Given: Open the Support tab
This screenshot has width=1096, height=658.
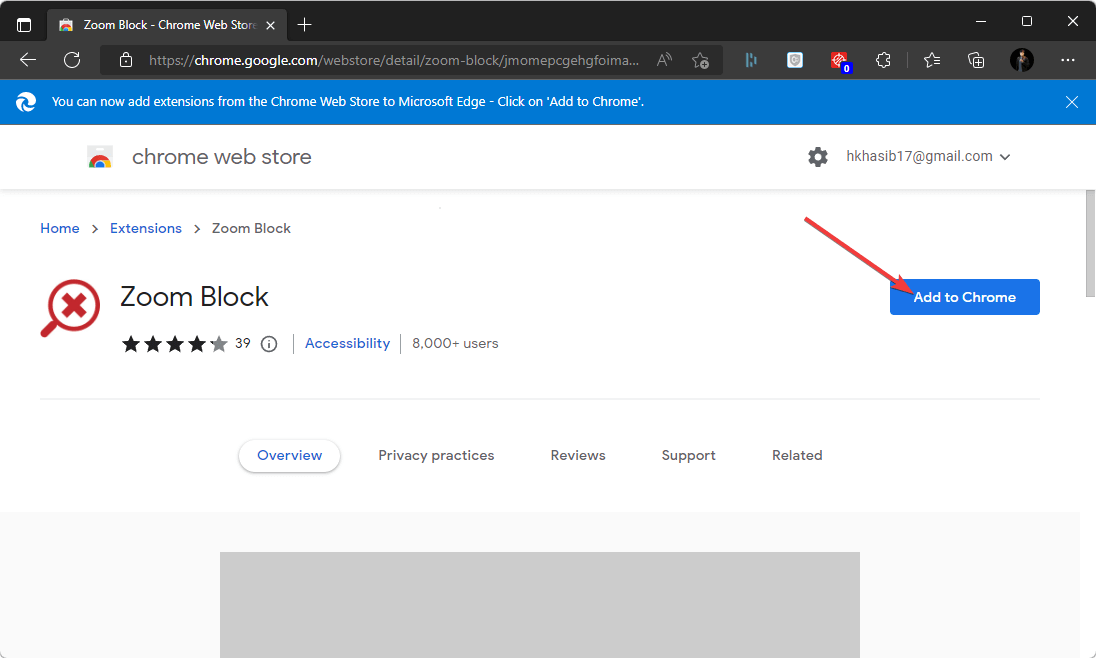Looking at the screenshot, I should click(688, 455).
